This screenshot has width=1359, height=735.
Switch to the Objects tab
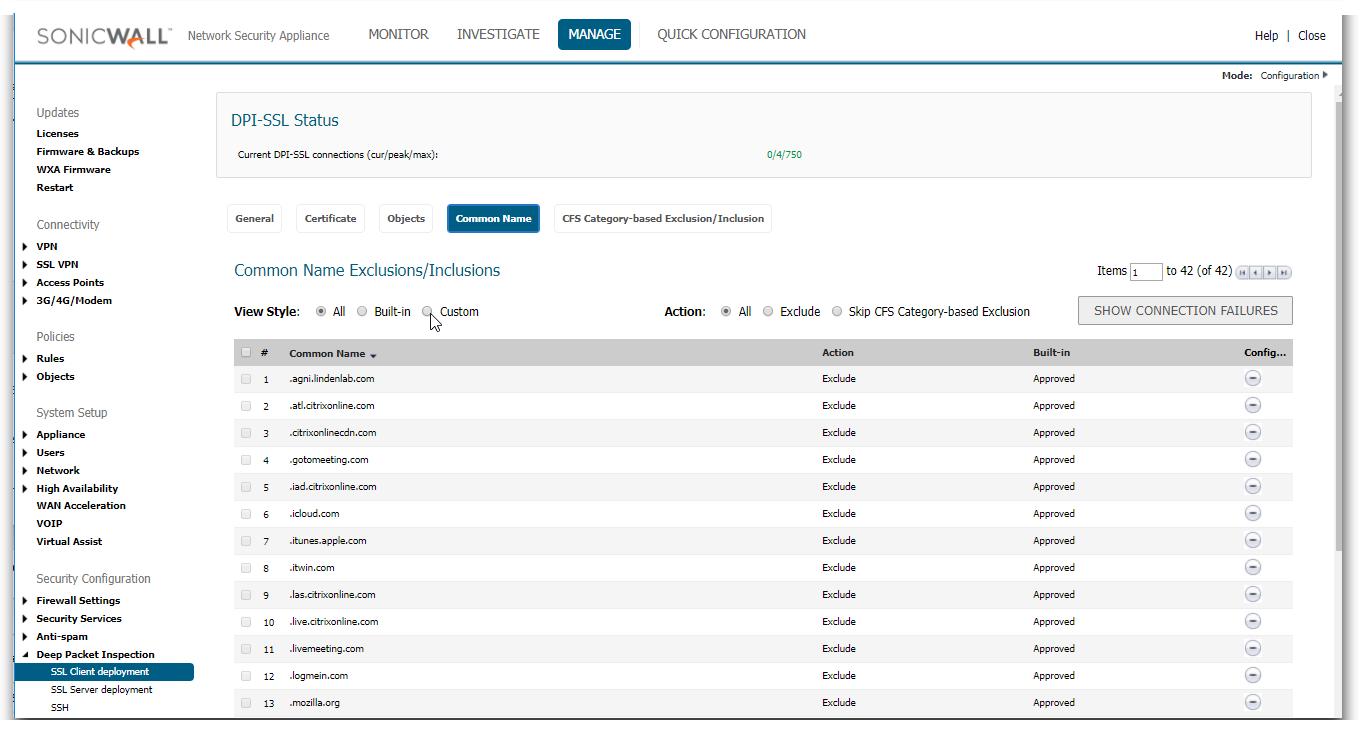pyautogui.click(x=406, y=218)
